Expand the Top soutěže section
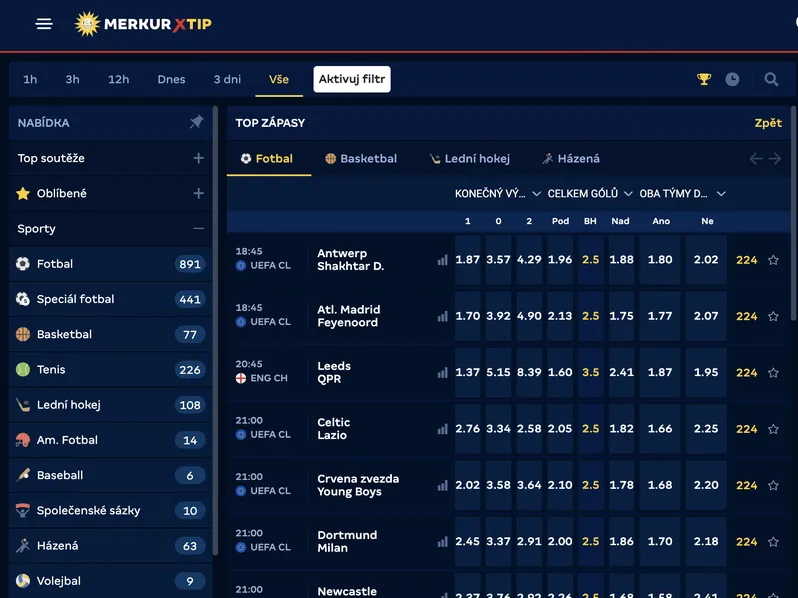Screen dimensions: 798x598 pyautogui.click(x=198, y=158)
